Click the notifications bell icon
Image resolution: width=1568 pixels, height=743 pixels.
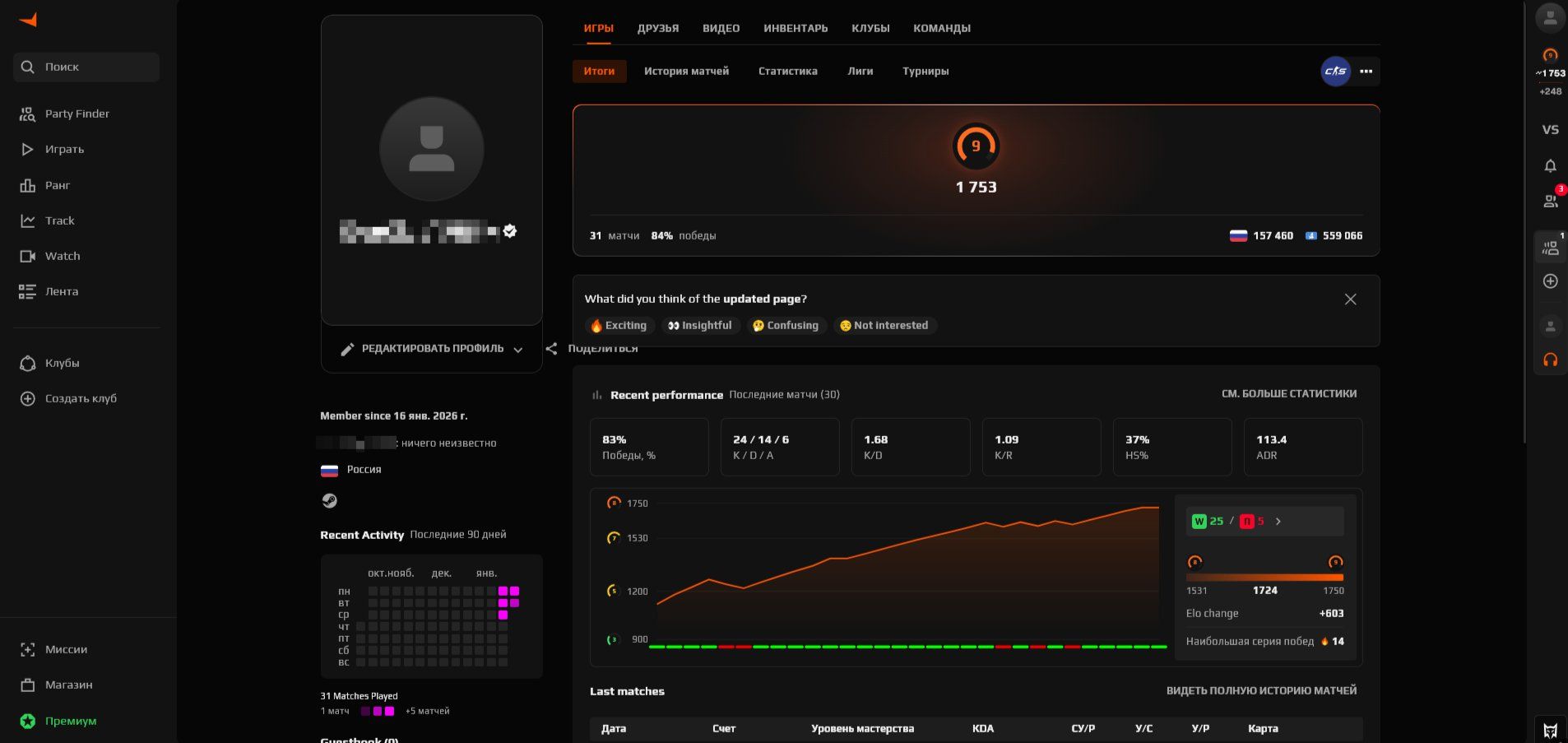[x=1550, y=166]
